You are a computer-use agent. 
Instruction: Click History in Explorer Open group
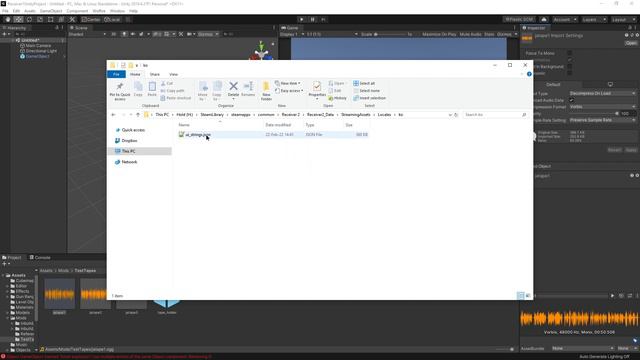[x=338, y=98]
